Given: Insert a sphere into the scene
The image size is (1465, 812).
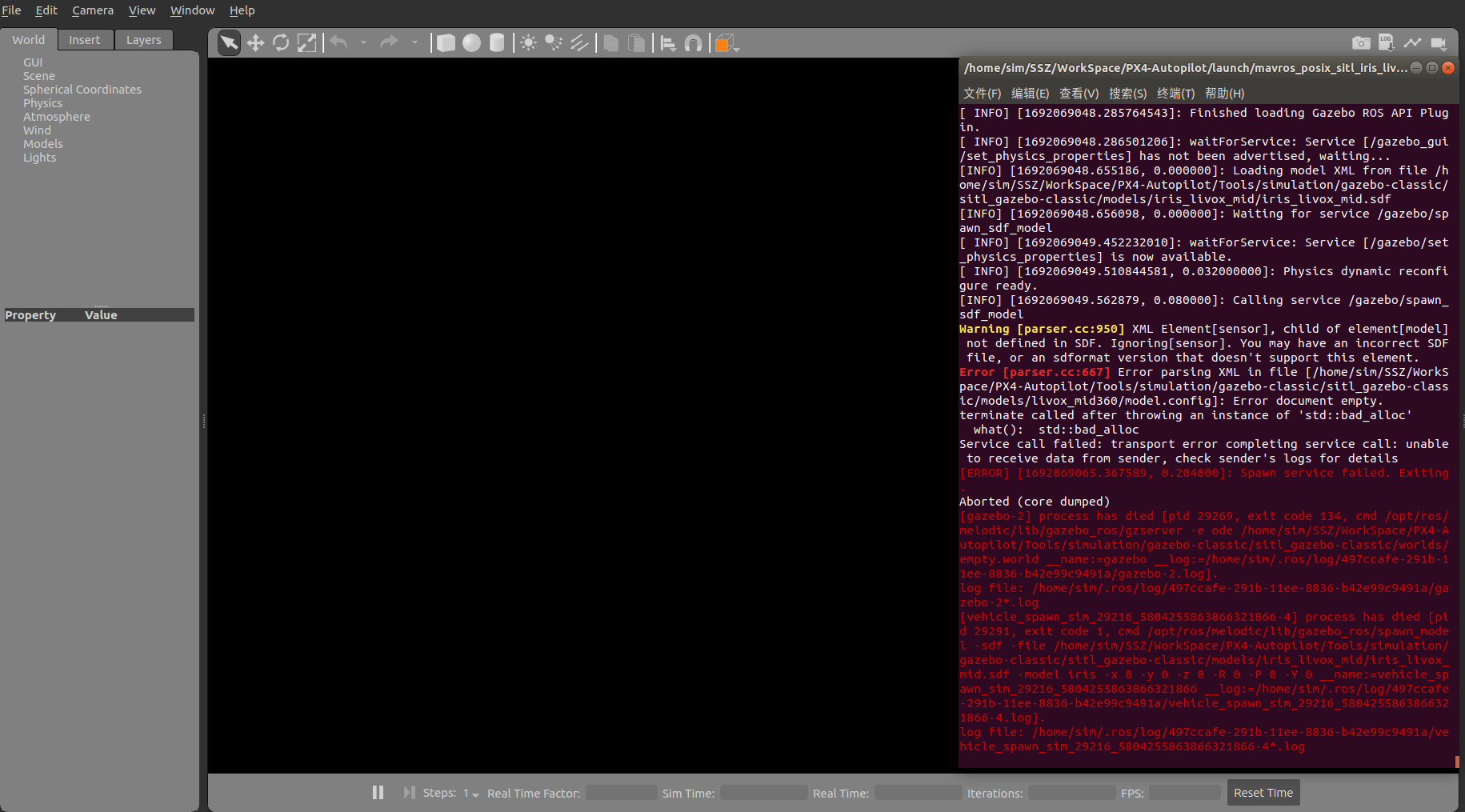Looking at the screenshot, I should [471, 42].
